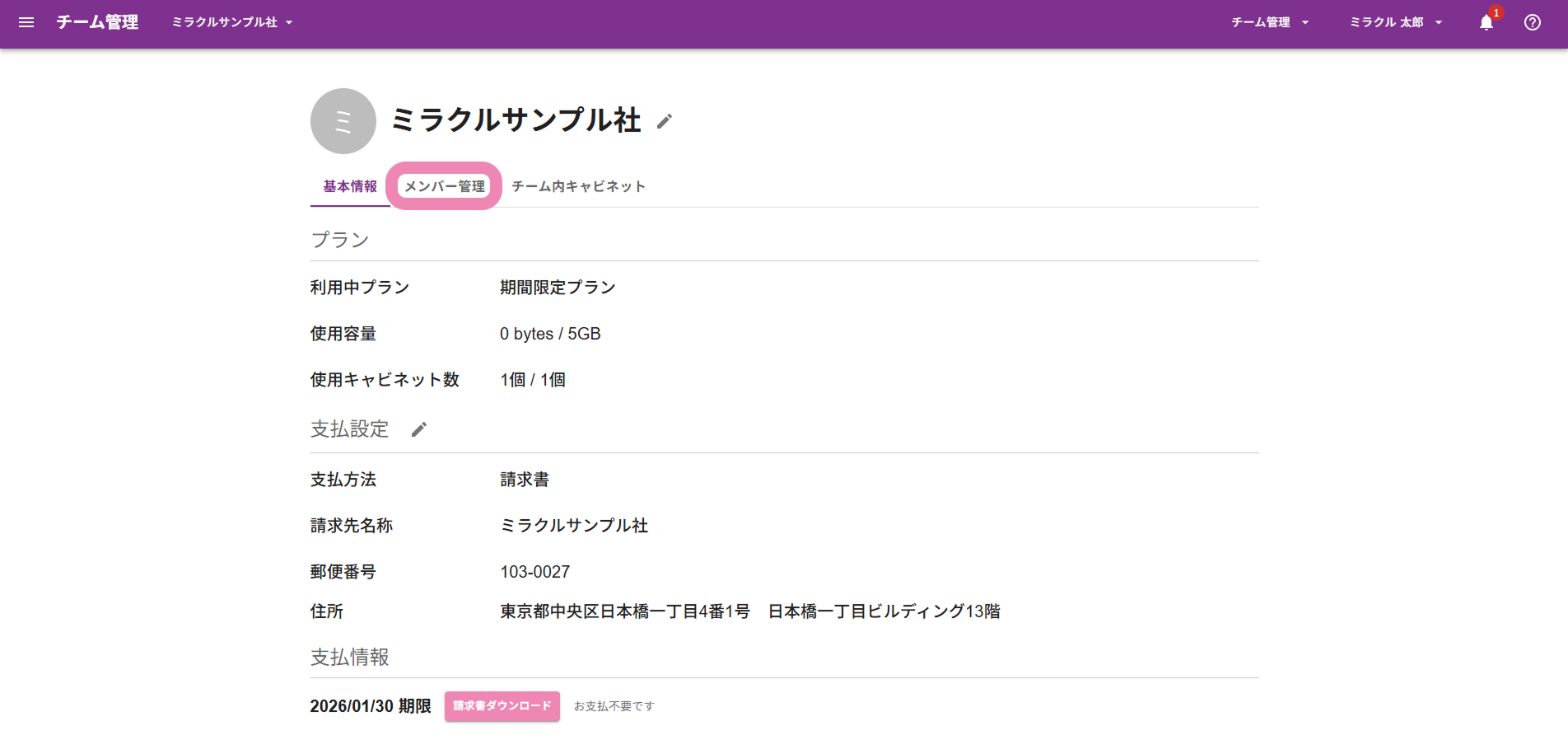Open the hamburger navigation menu
This screenshot has width=1568, height=740.
click(26, 22)
